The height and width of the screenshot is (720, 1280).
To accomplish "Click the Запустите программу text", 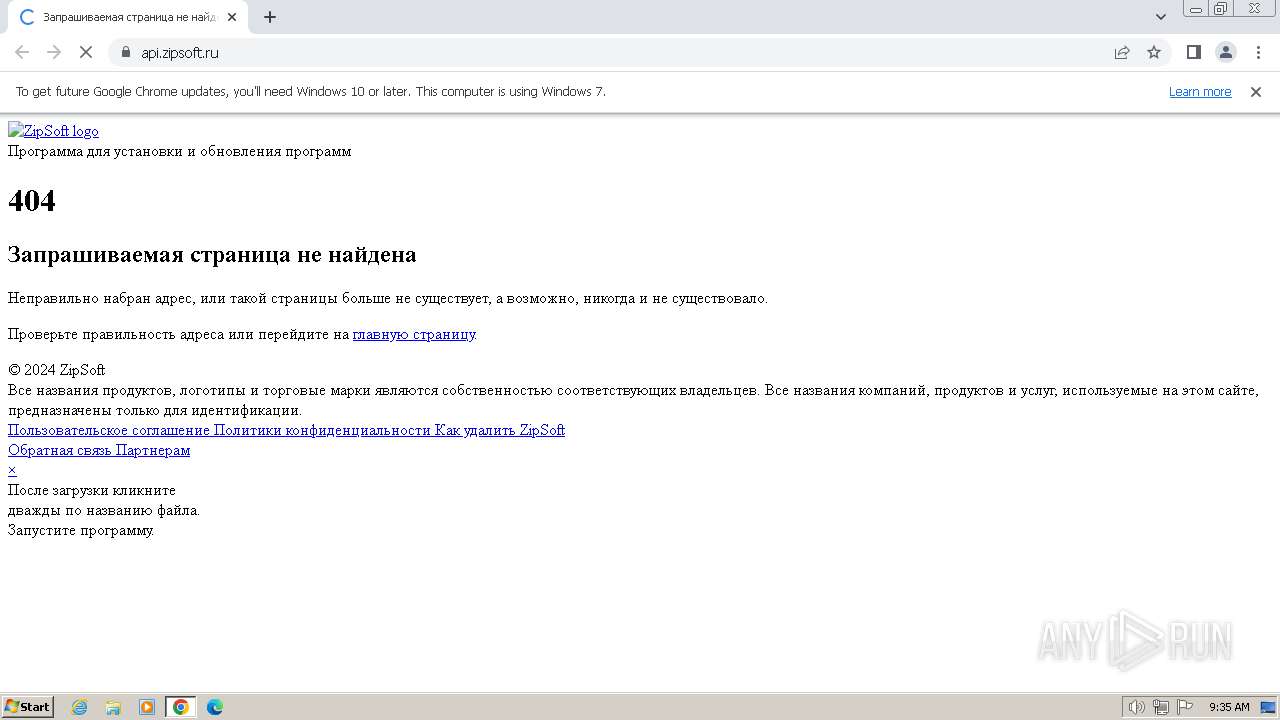I will [81, 530].
